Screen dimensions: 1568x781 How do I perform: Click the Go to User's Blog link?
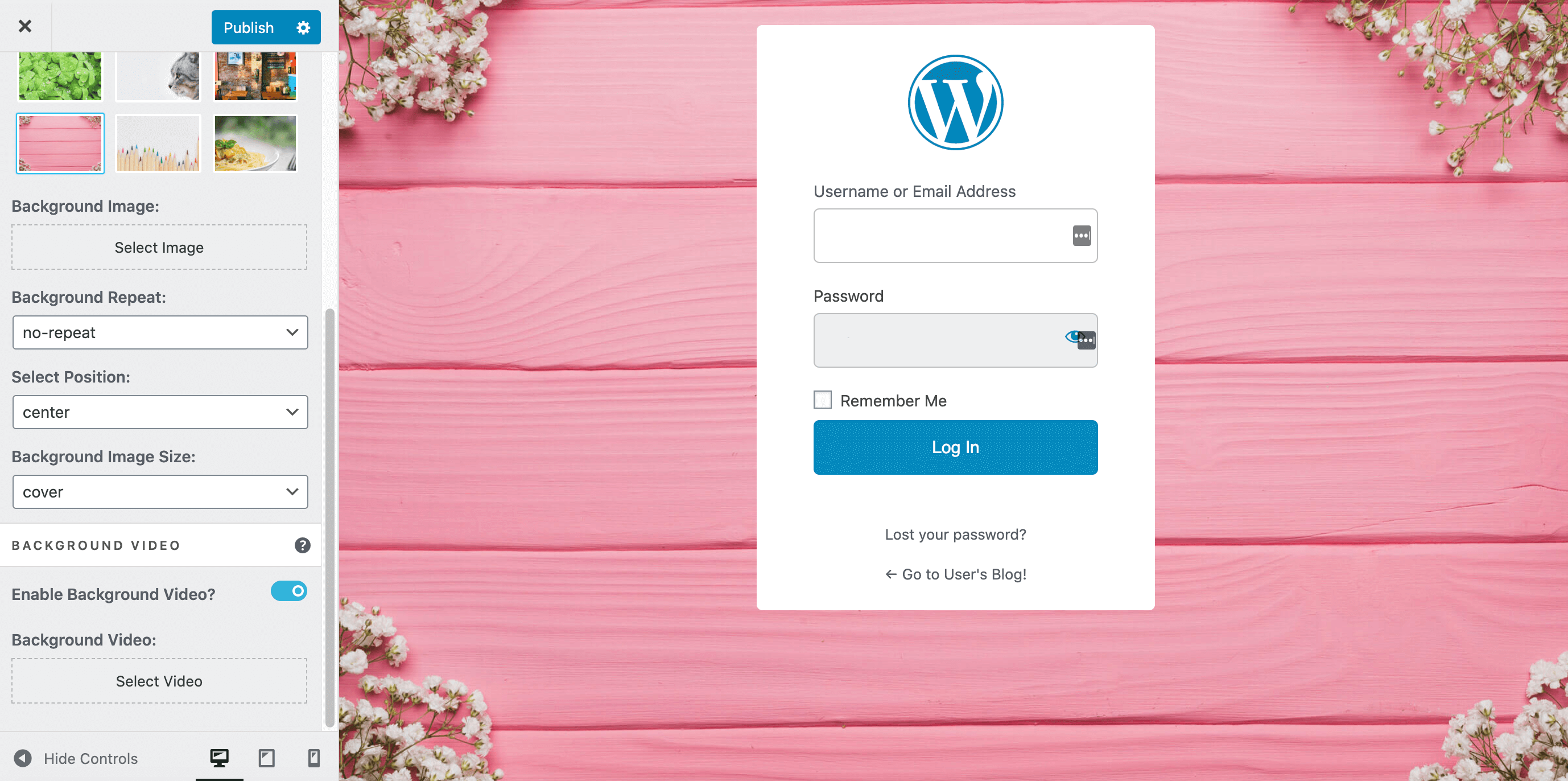click(x=955, y=573)
